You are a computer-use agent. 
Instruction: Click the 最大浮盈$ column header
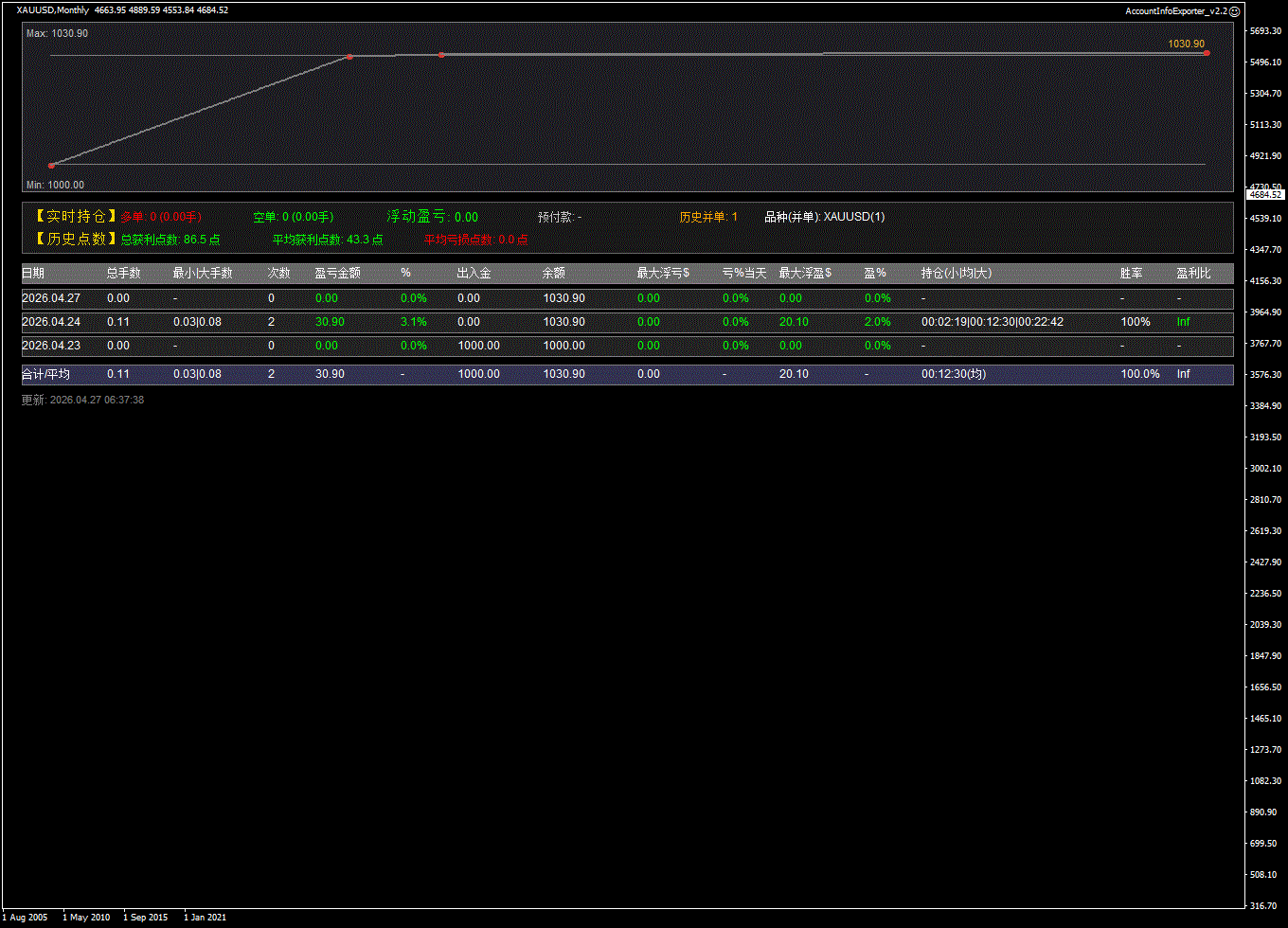[x=805, y=274]
